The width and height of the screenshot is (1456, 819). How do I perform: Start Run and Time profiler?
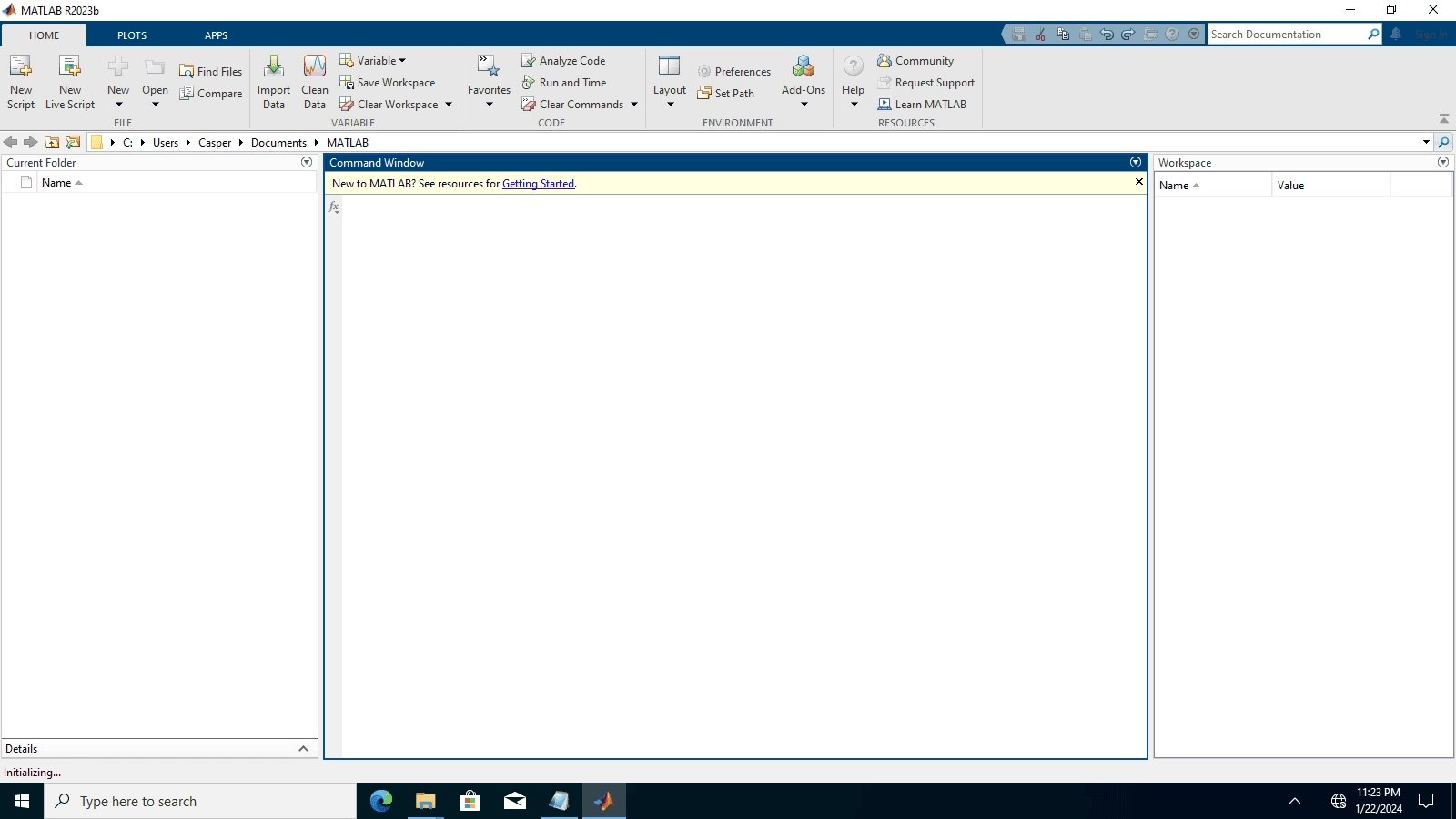[x=564, y=82]
